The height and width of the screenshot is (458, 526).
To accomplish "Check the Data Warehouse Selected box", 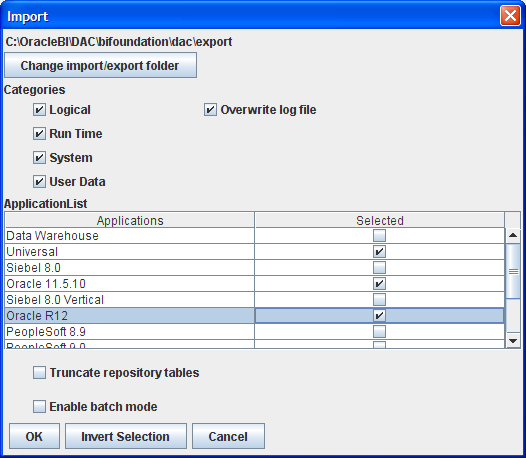I will point(379,236).
